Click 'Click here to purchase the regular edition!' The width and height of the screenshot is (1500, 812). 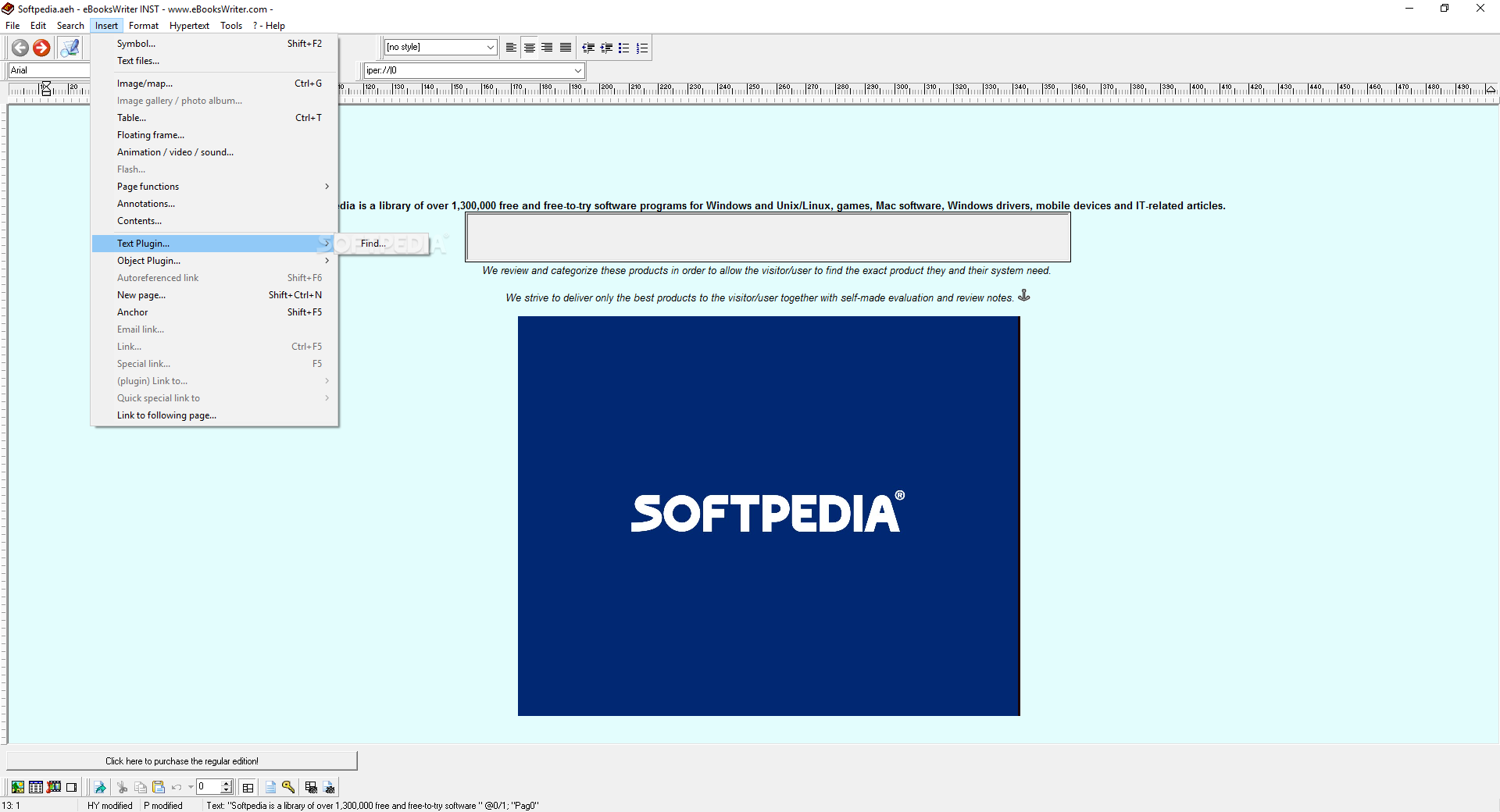pyautogui.click(x=182, y=761)
